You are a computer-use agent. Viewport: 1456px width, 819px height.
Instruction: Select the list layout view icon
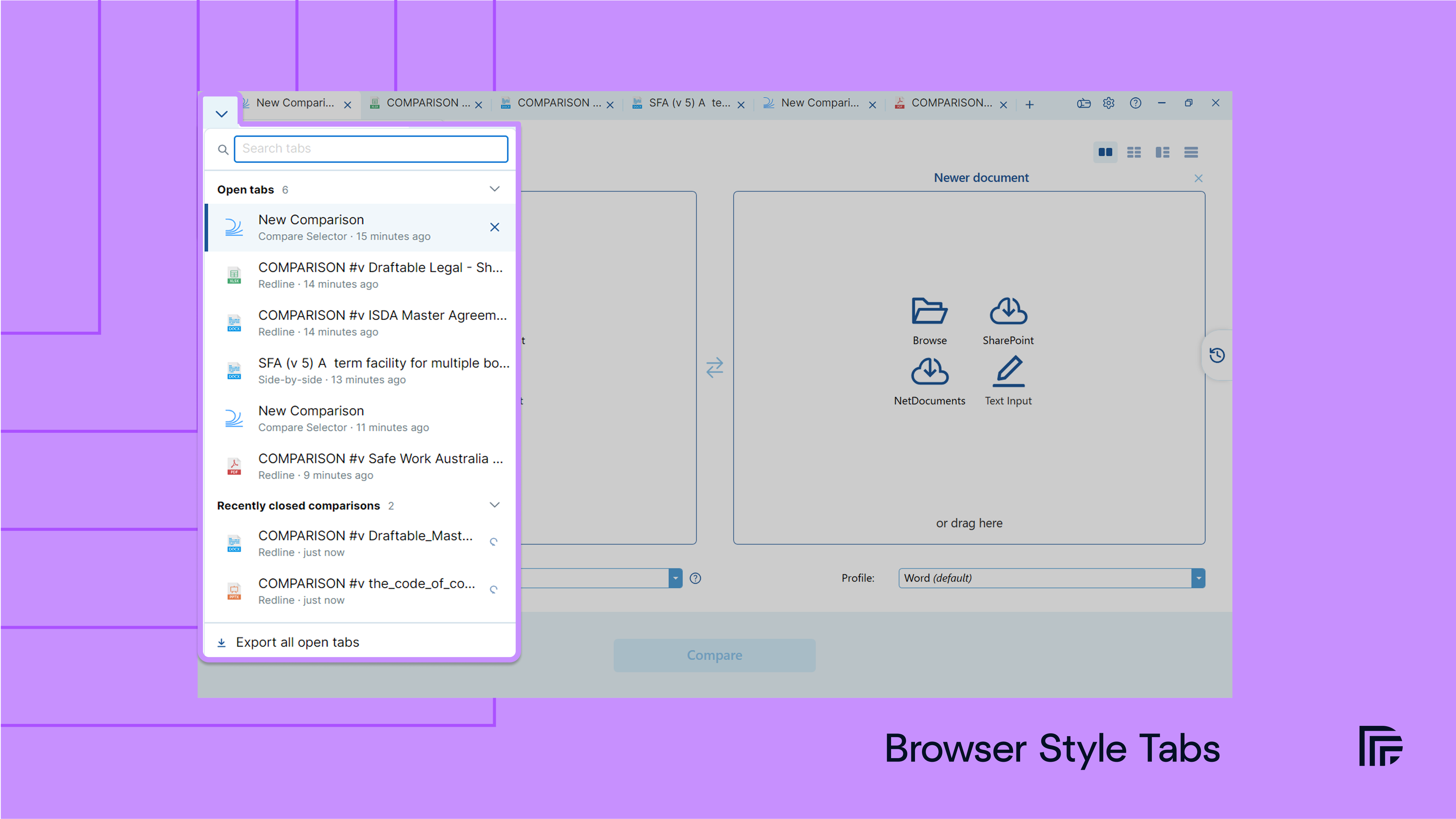click(1191, 152)
